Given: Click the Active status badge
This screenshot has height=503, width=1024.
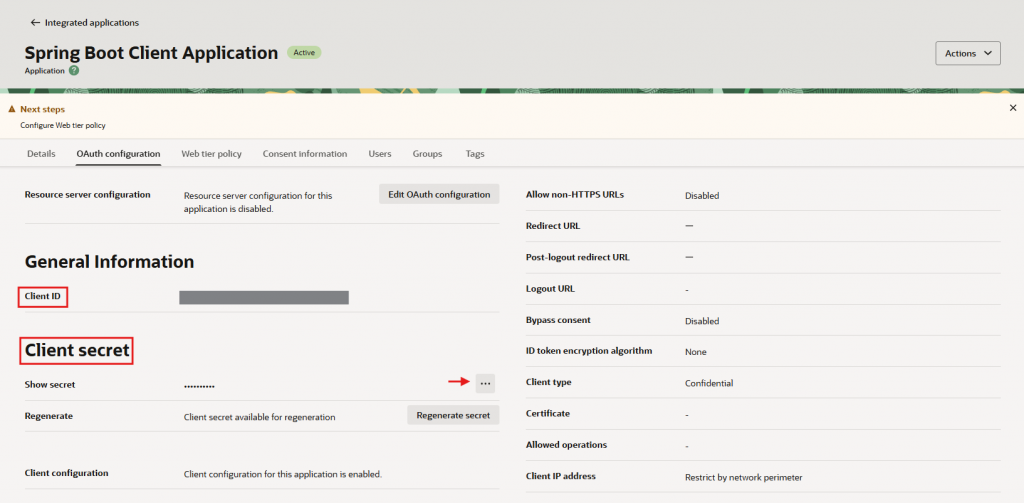Looking at the screenshot, I should pyautogui.click(x=304, y=53).
